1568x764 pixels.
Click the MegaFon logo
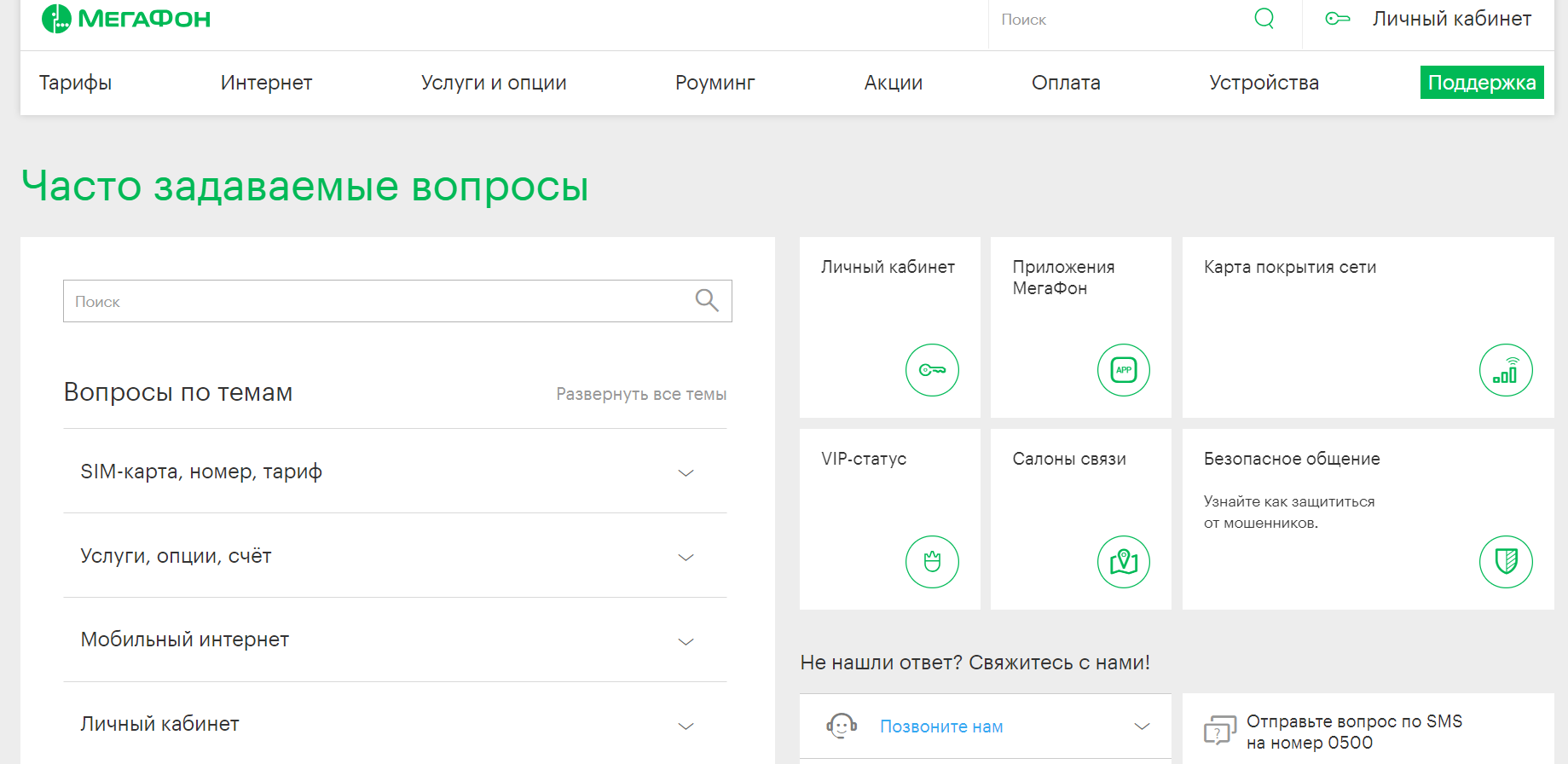click(126, 19)
